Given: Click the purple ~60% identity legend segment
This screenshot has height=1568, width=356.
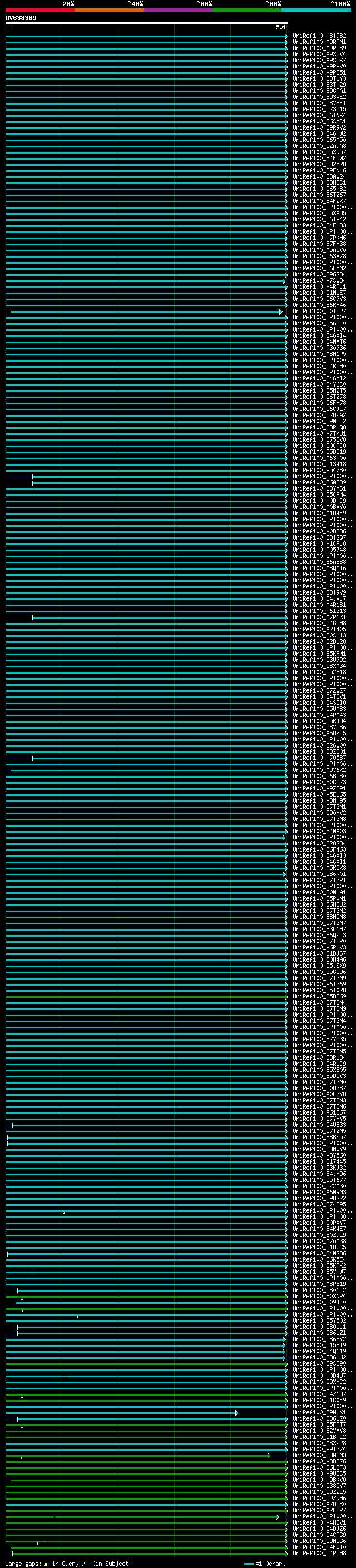Looking at the screenshot, I should click(x=179, y=10).
